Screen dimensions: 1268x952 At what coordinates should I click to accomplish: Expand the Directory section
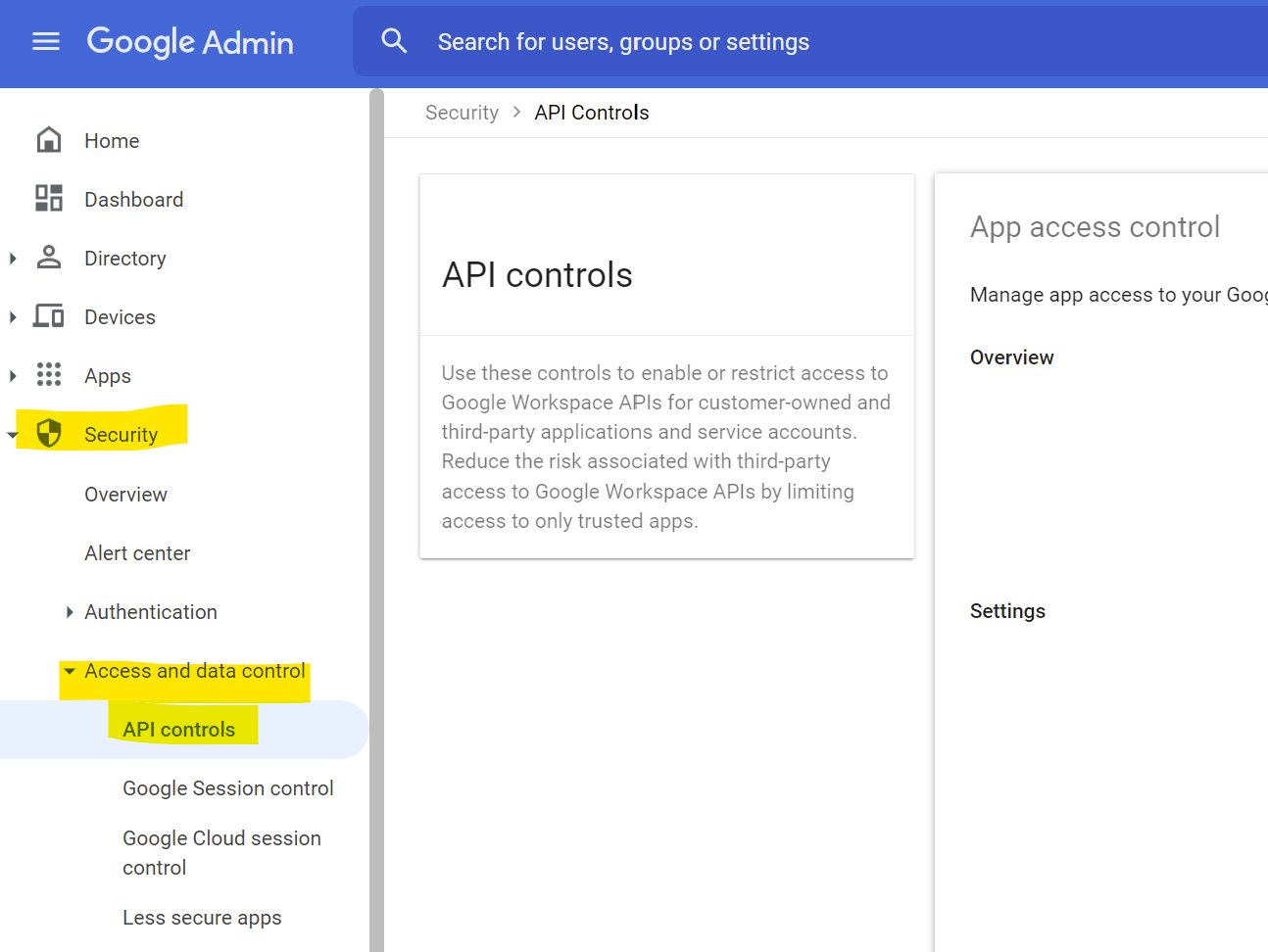pos(13,258)
